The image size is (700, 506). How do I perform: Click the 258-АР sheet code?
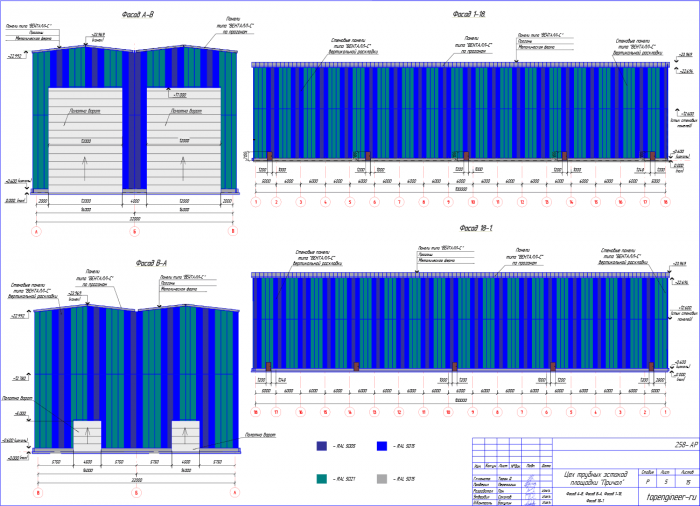pyautogui.click(x=686, y=445)
